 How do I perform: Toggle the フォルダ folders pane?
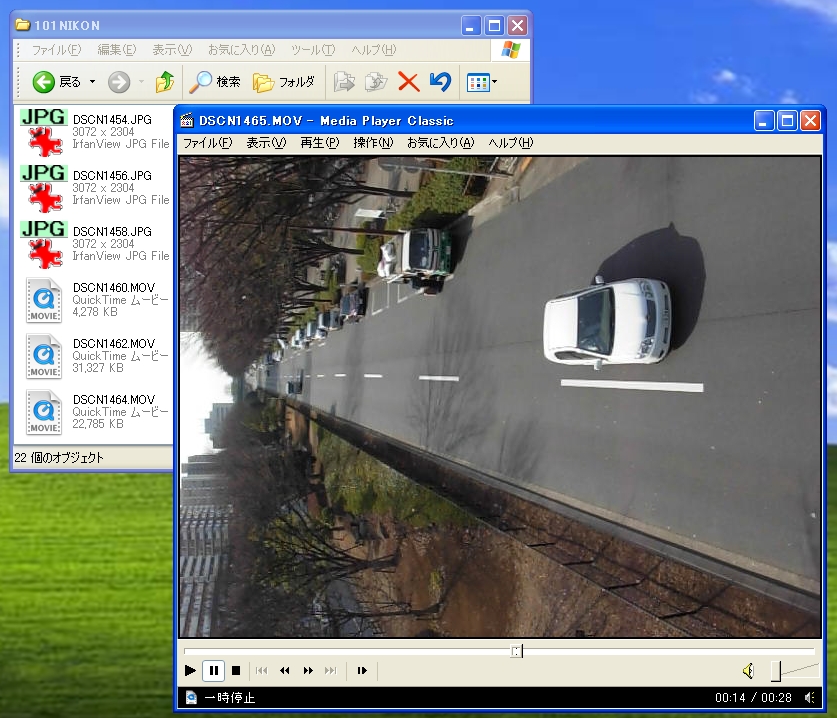point(284,82)
